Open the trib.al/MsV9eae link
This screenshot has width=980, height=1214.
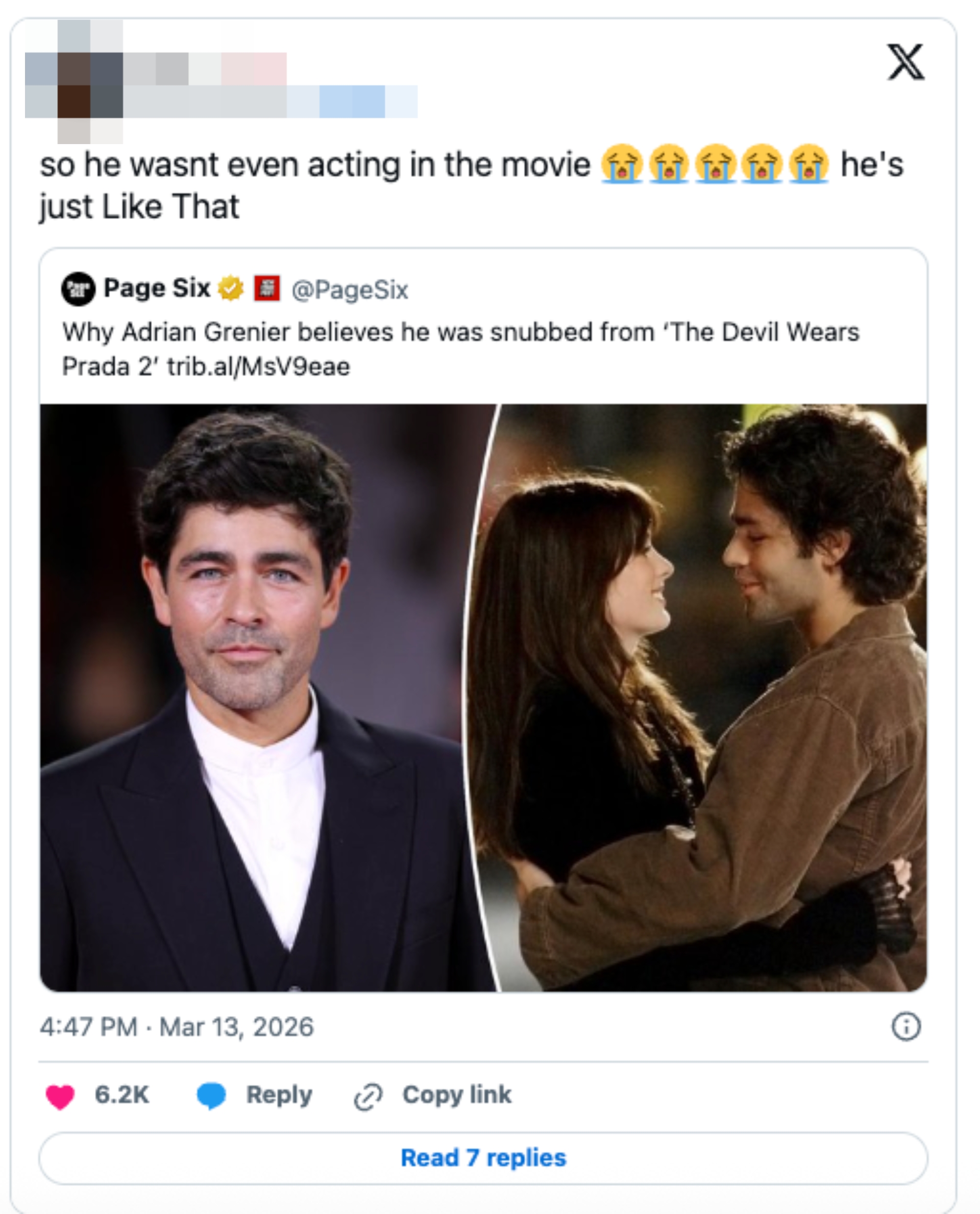tap(259, 367)
